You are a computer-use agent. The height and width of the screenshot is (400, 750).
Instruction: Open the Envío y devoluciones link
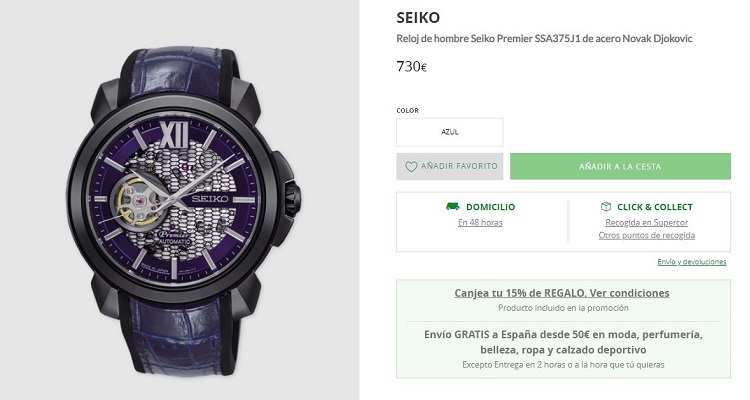point(692,261)
